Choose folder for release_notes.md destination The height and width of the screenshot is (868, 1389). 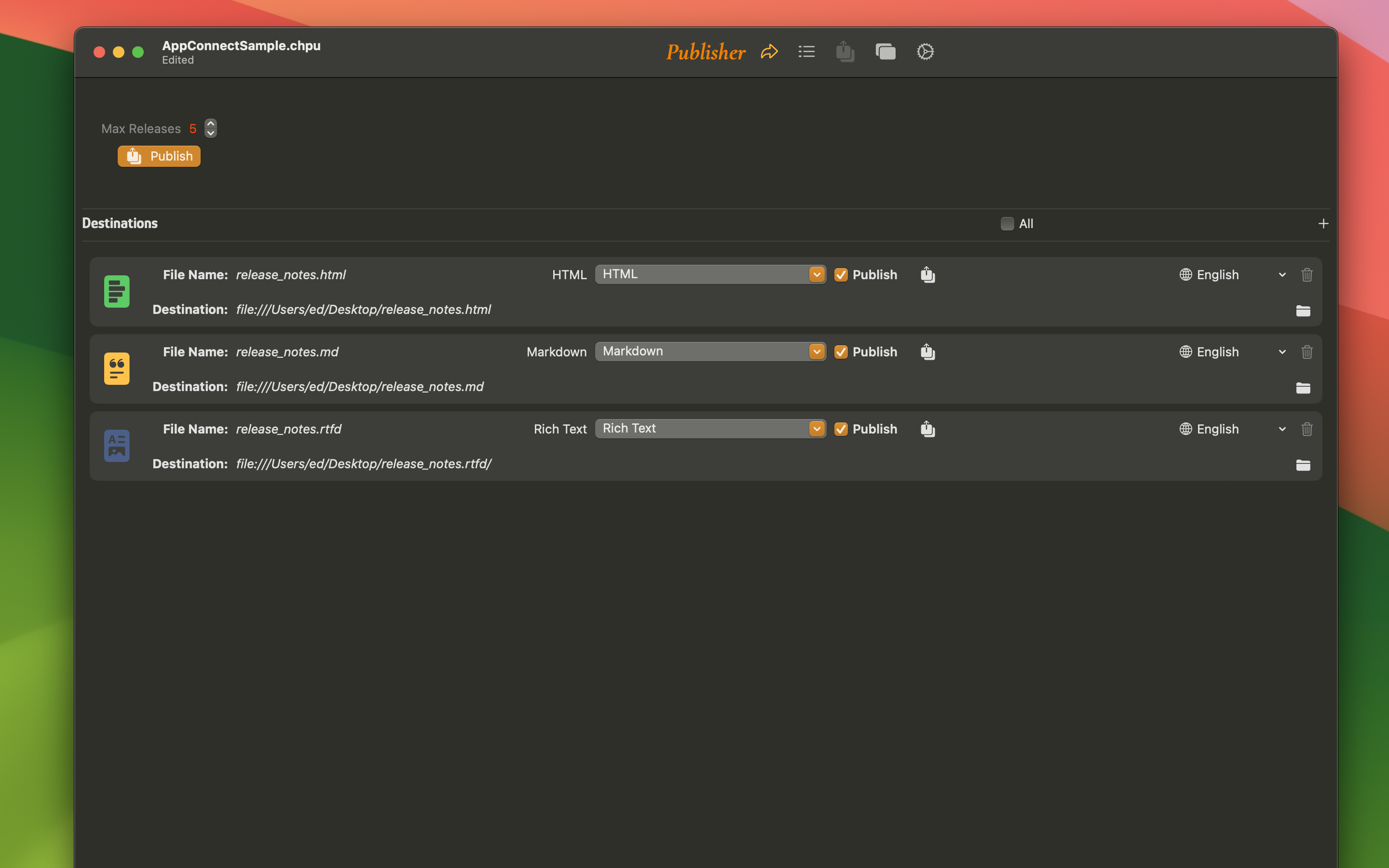click(x=1303, y=388)
